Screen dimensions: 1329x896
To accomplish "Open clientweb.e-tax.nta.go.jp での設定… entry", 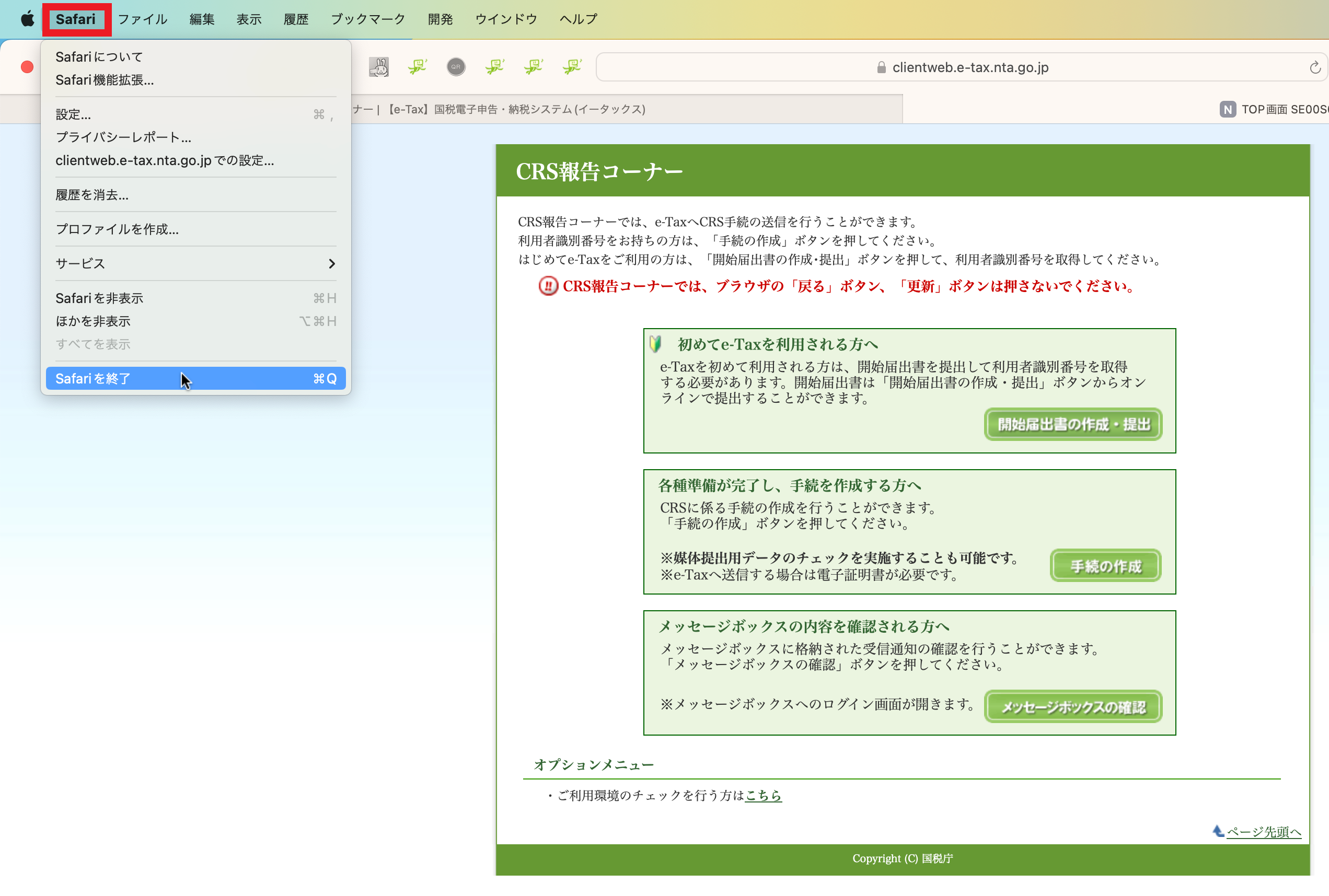I will coord(195,160).
